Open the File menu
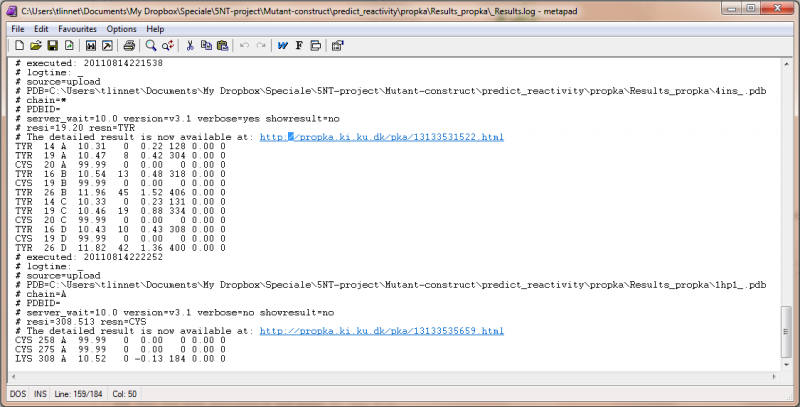 [x=18, y=29]
